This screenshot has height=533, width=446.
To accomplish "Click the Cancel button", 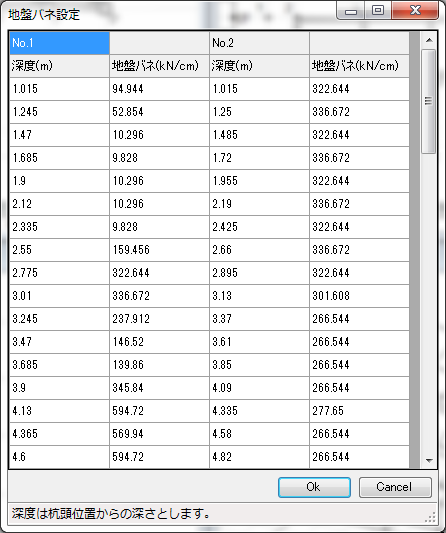I will [x=395, y=487].
